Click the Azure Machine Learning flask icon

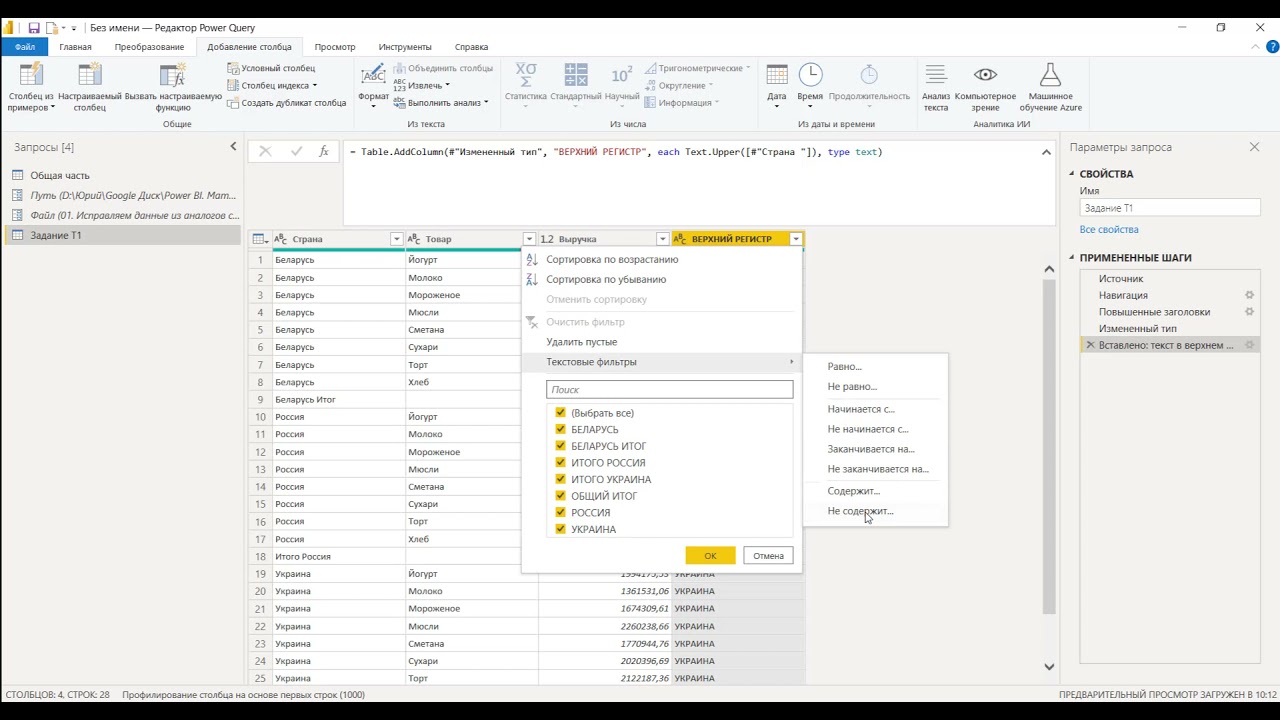click(x=1050, y=75)
